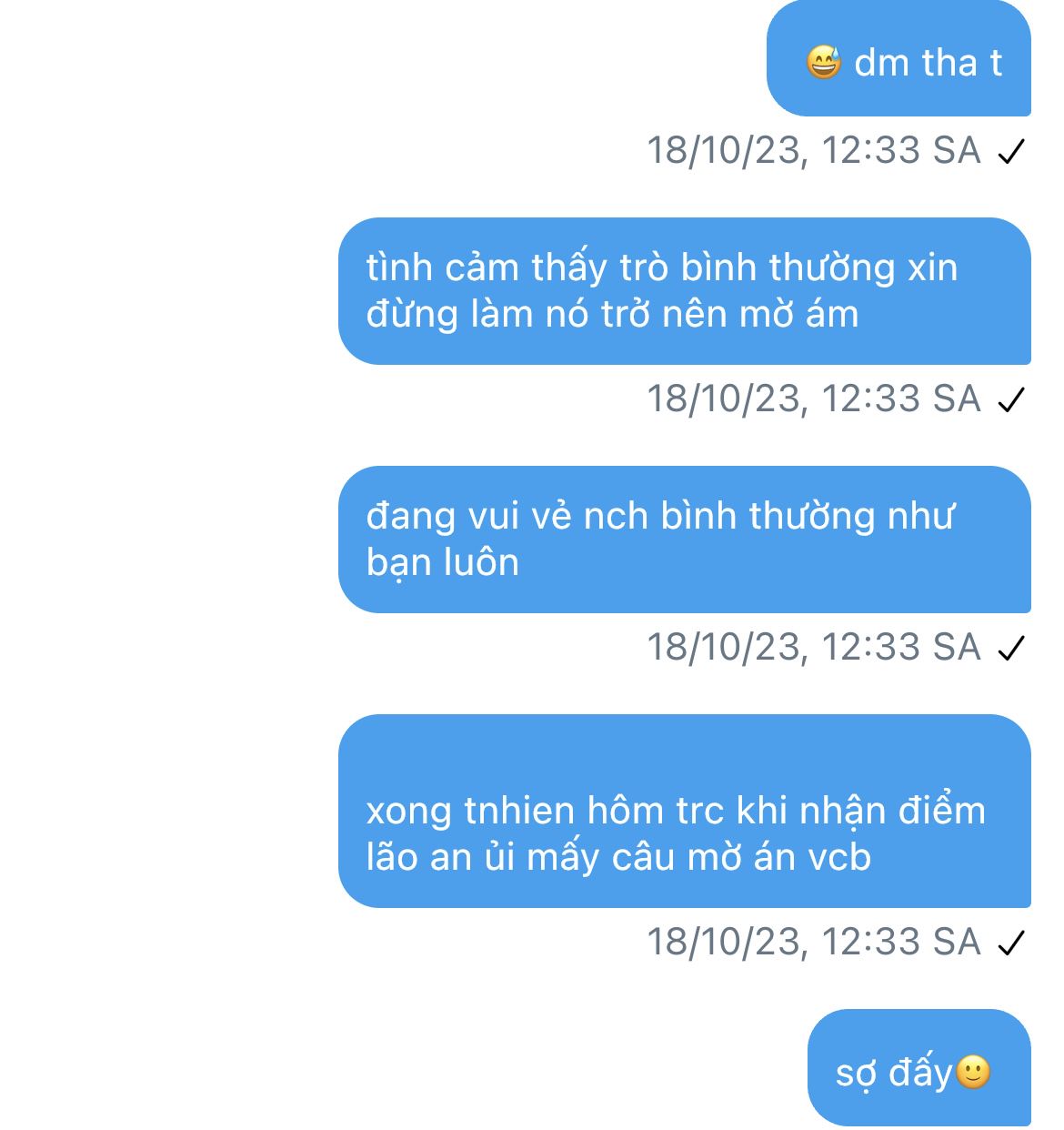The image size is (1064, 1130).
Task: Click the checkmark under "tình cảm thầy trò" message
Action: tap(1011, 399)
